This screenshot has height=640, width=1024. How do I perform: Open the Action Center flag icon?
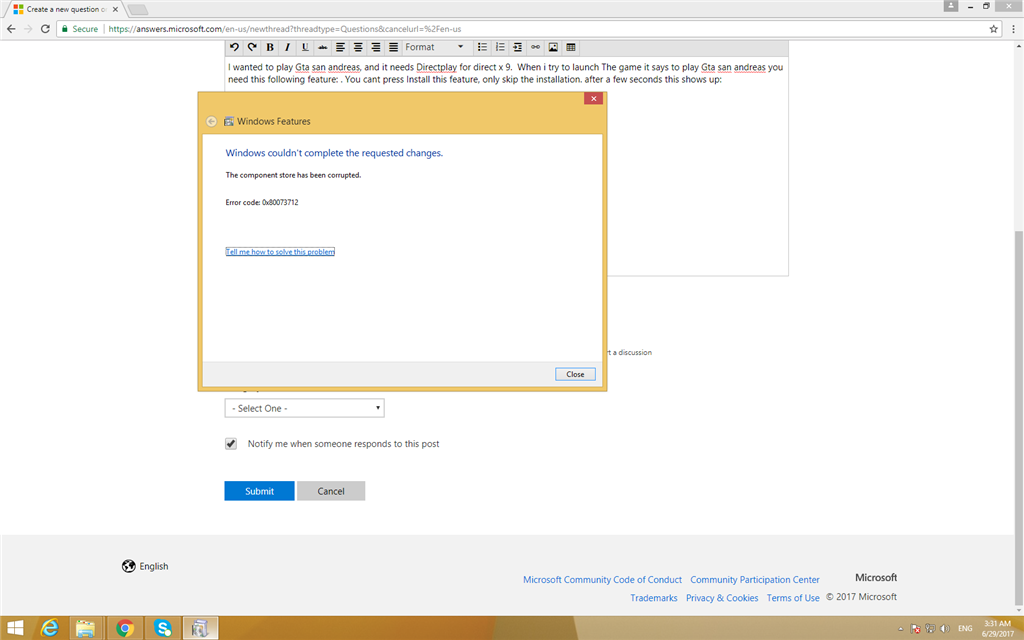point(915,629)
